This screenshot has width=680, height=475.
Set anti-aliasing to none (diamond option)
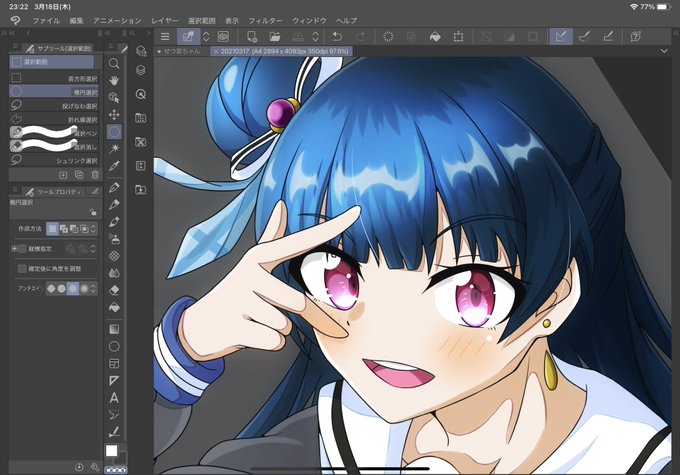(51, 288)
